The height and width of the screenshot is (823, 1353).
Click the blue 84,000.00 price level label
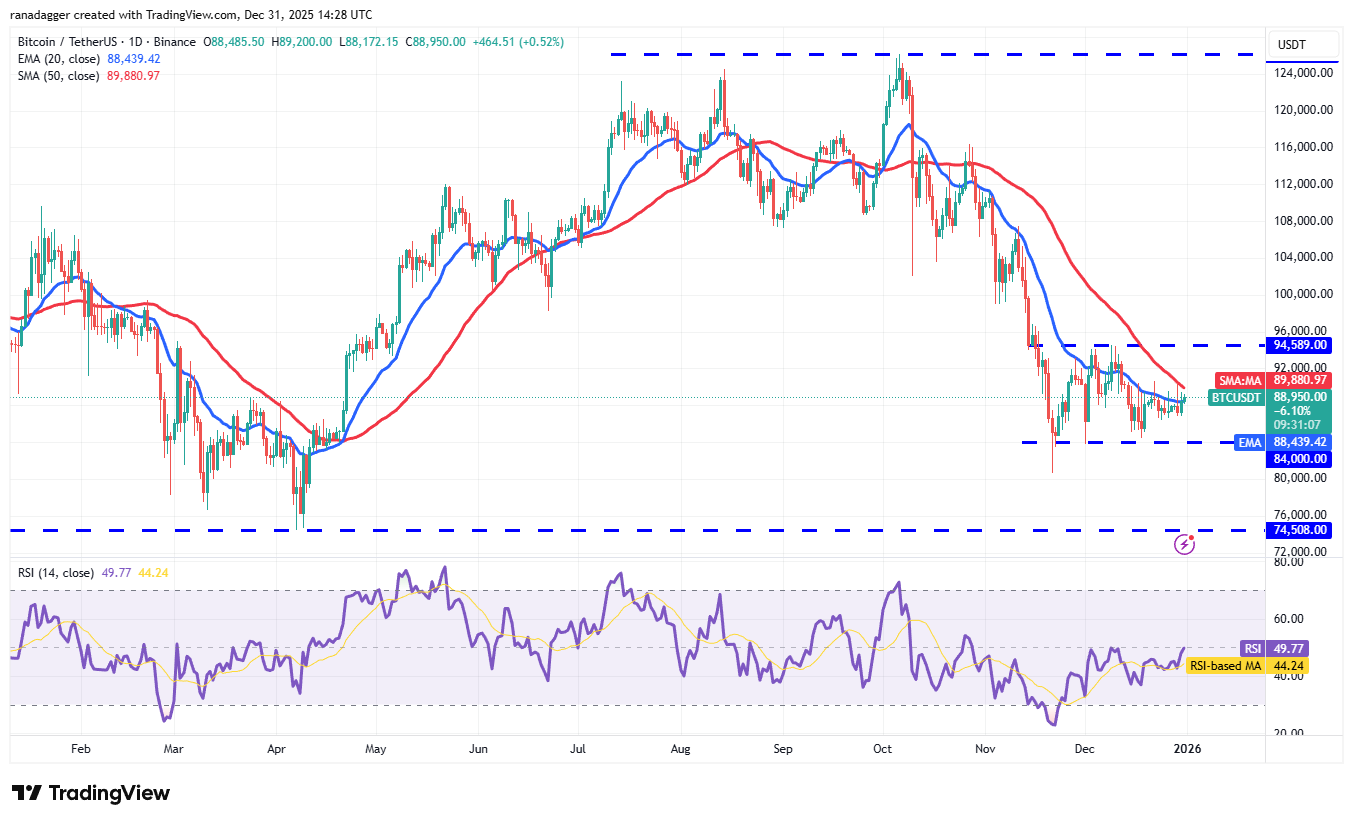1298,459
